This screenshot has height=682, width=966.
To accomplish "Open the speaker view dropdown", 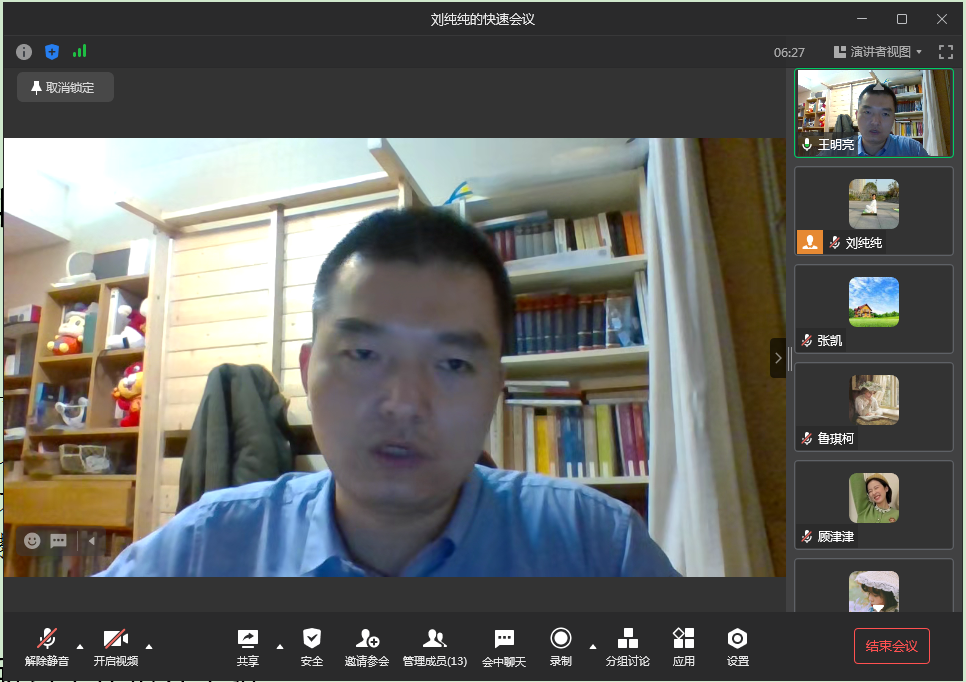I will [x=878, y=52].
